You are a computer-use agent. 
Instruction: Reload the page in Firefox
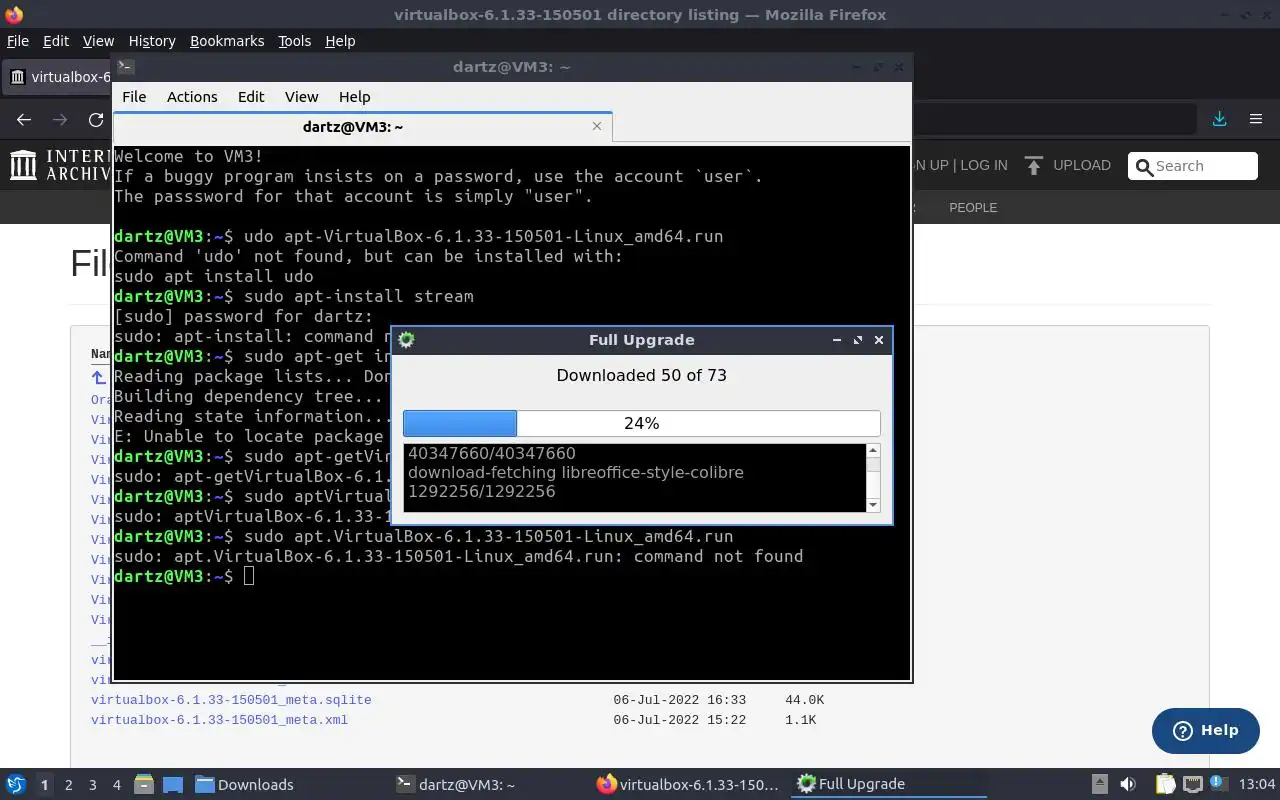(96, 119)
